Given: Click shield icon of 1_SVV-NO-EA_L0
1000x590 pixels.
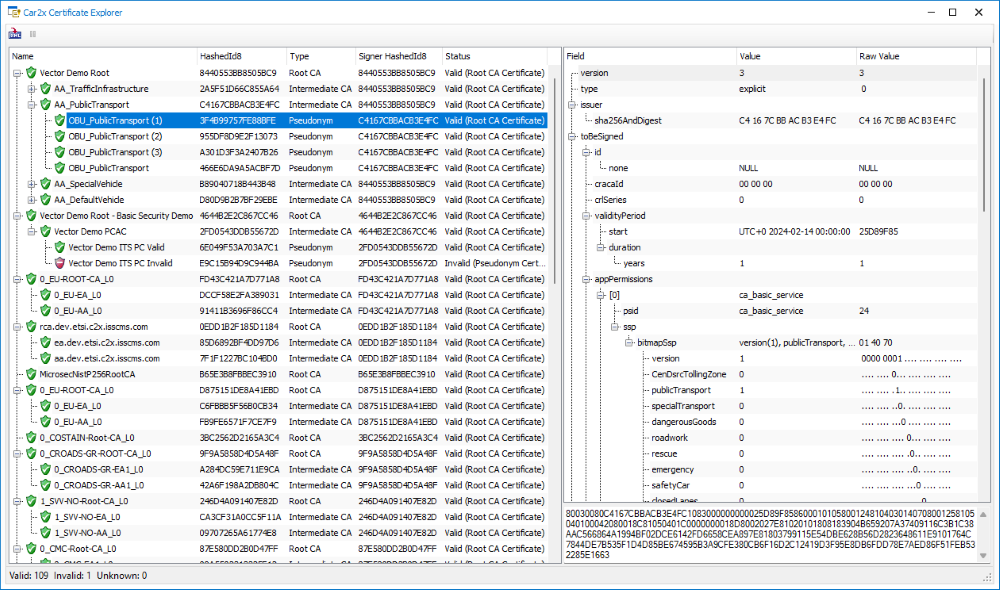Looking at the screenshot, I should click(x=45, y=517).
